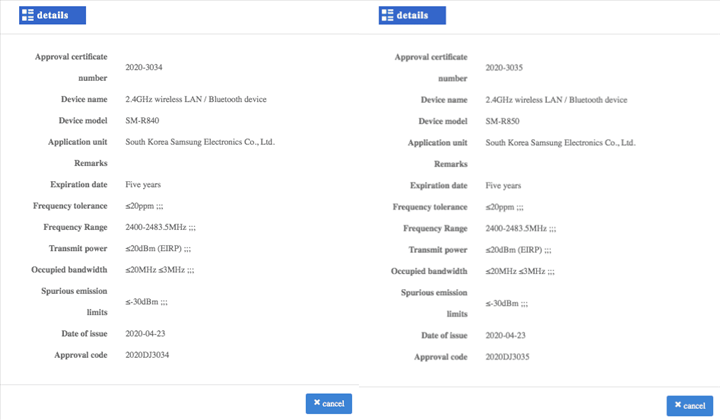The width and height of the screenshot is (720, 420).
Task: Click the right Expiration date Five years value
Action: [x=503, y=186]
